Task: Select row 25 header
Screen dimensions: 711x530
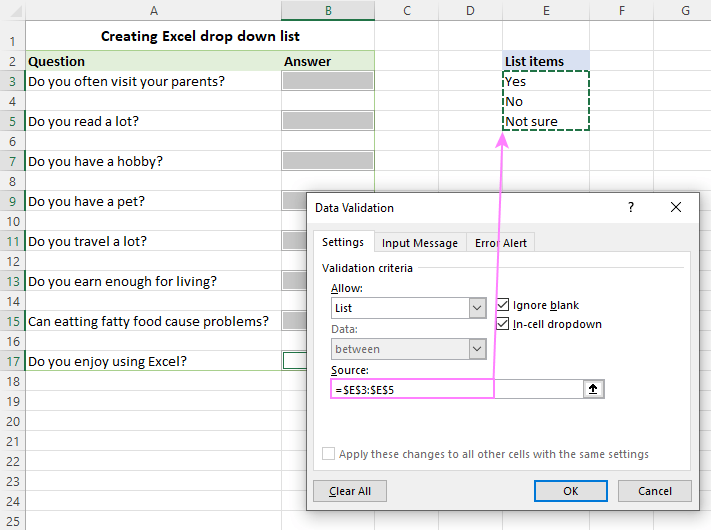Action: pos(13,521)
